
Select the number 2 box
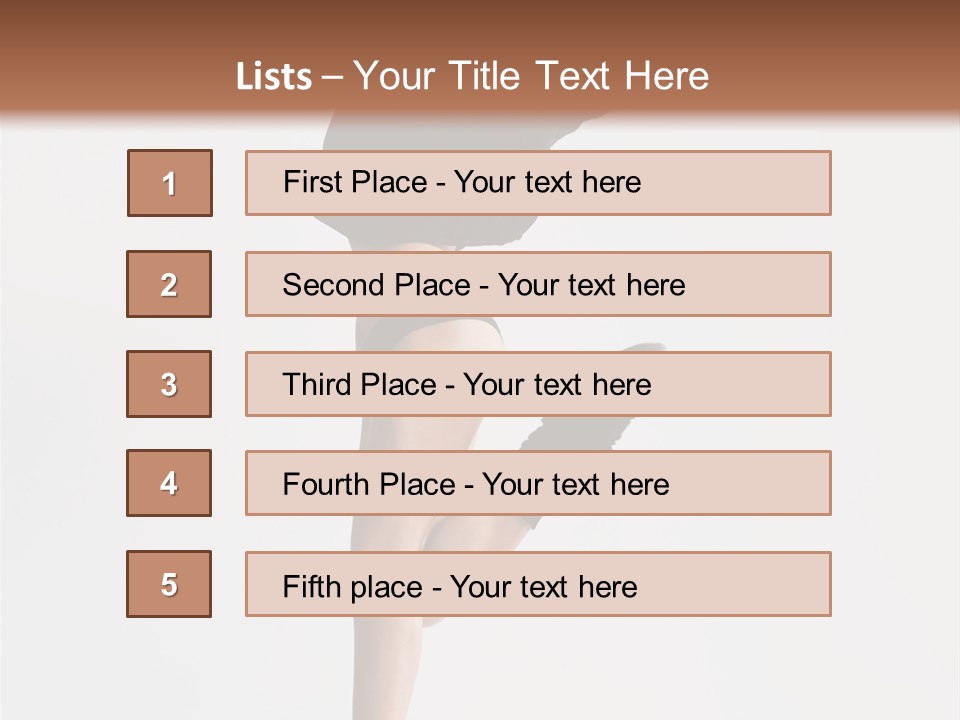(x=169, y=284)
